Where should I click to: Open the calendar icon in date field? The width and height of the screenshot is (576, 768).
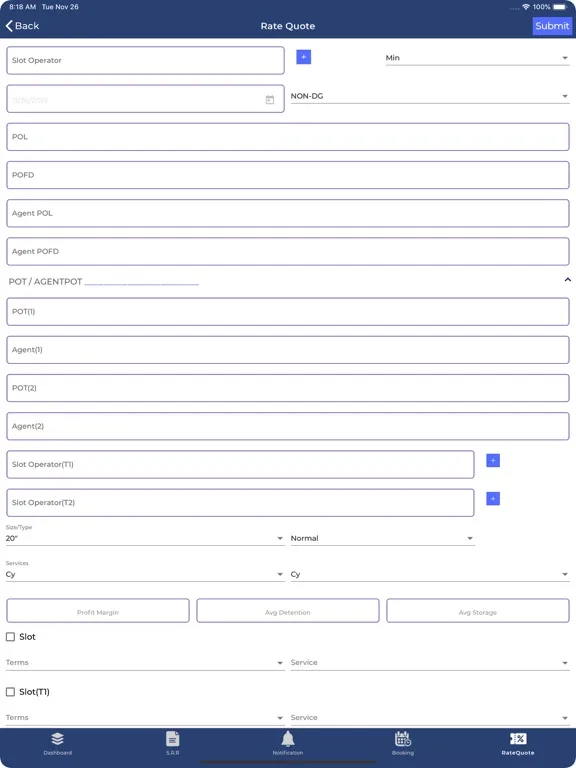[270, 99]
